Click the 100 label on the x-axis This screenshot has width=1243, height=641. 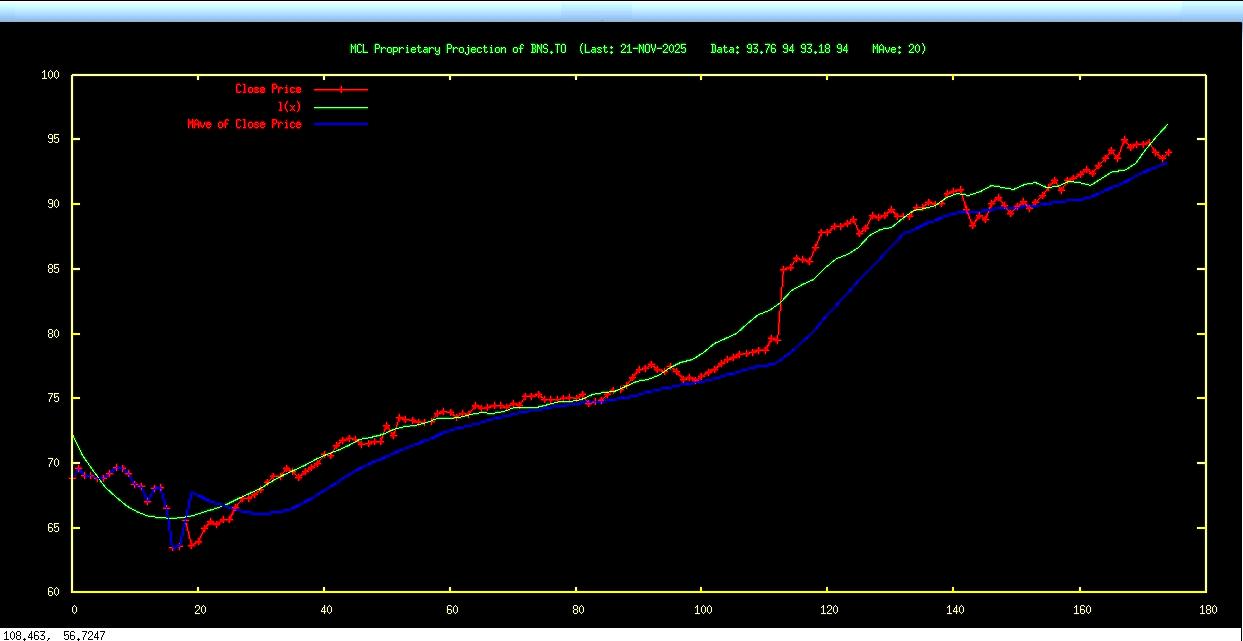click(x=702, y=607)
